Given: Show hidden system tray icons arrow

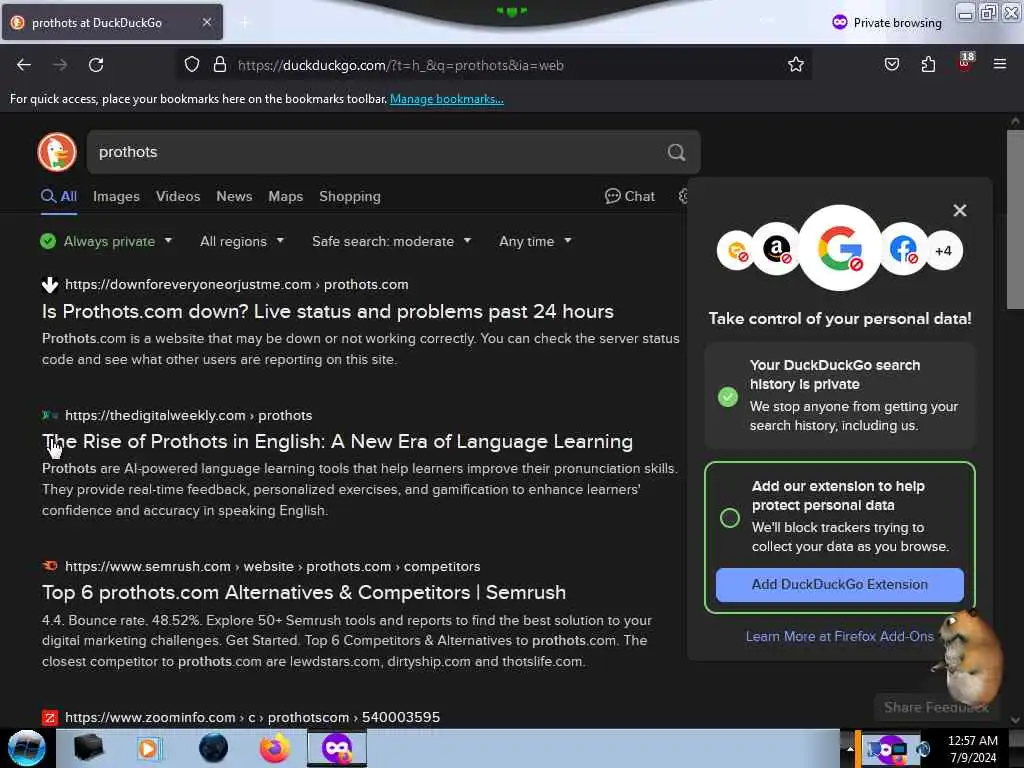Looking at the screenshot, I should coord(850,749).
